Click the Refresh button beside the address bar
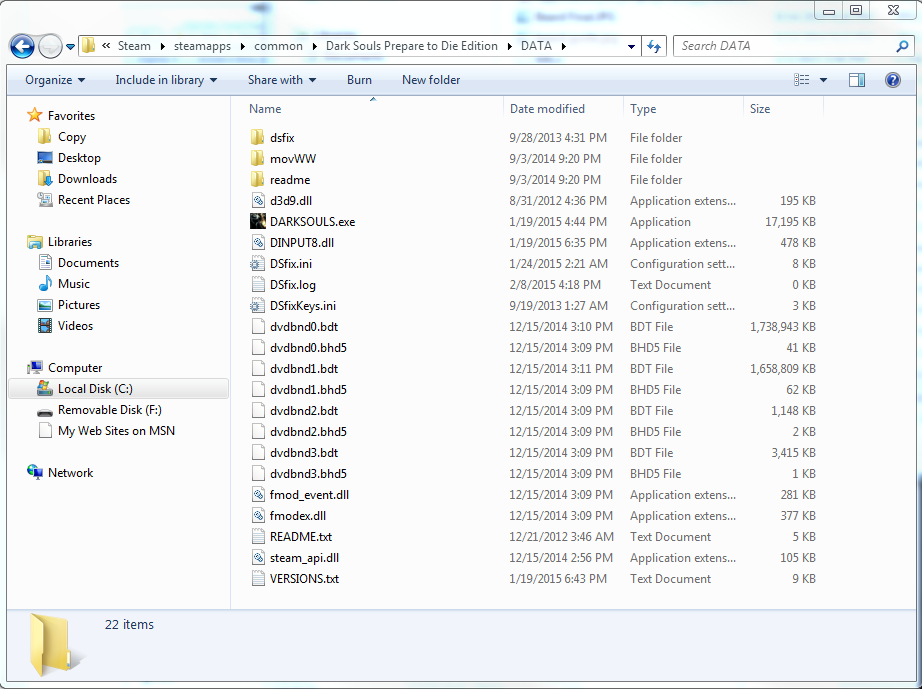Screen dimensions: 922x689 [x=654, y=46]
